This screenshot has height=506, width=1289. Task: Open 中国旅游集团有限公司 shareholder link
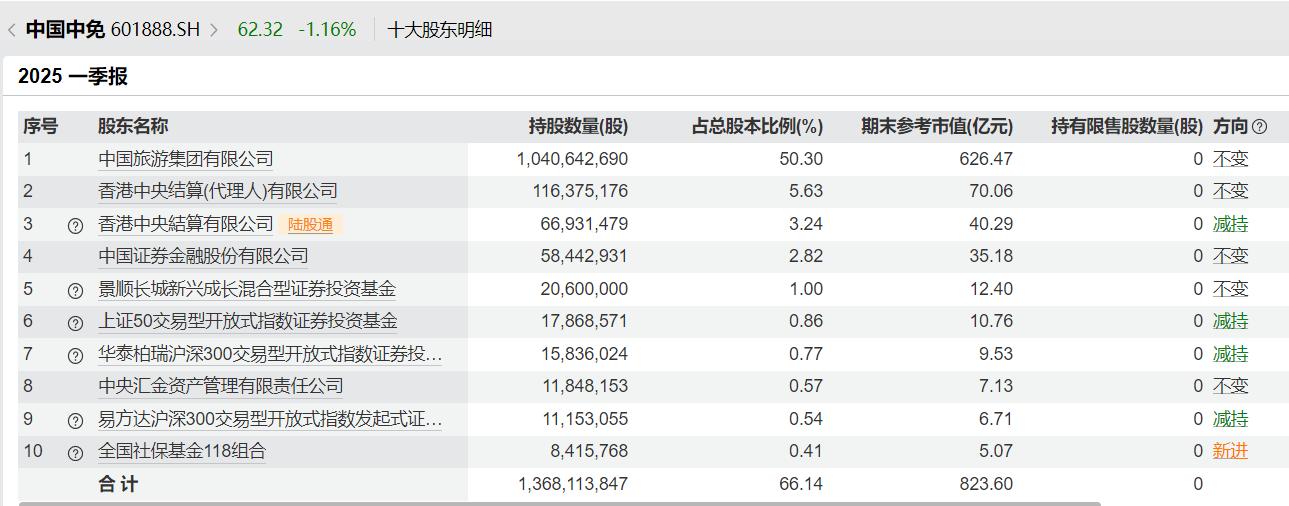point(185,159)
